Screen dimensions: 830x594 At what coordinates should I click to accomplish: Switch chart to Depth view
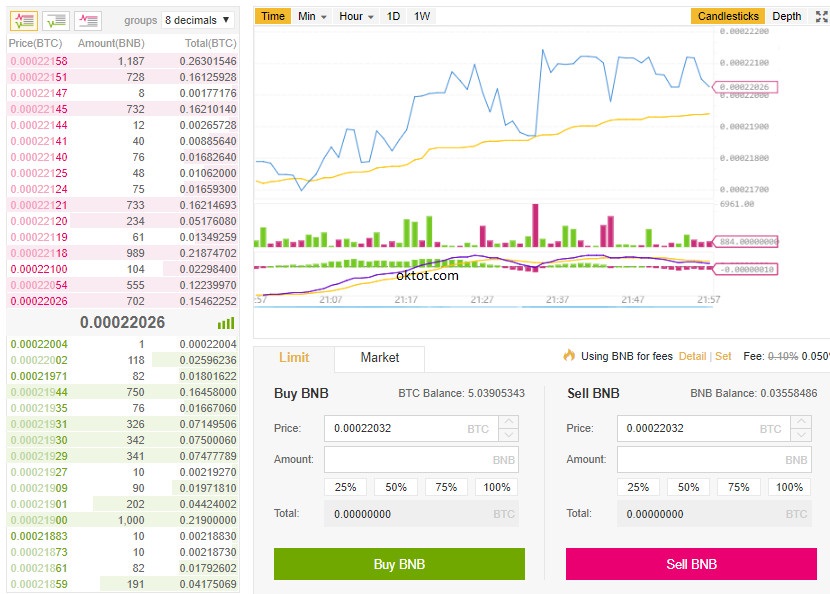coord(787,16)
